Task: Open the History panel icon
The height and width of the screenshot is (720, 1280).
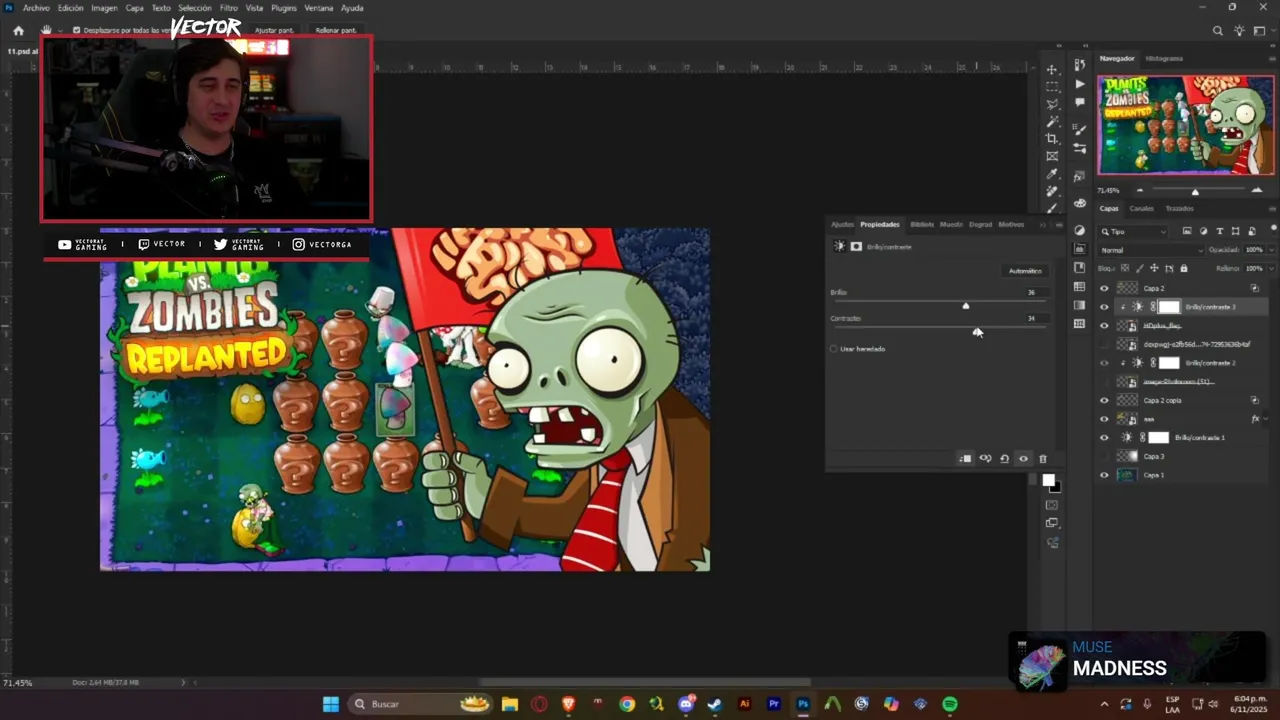Action: click(1079, 66)
